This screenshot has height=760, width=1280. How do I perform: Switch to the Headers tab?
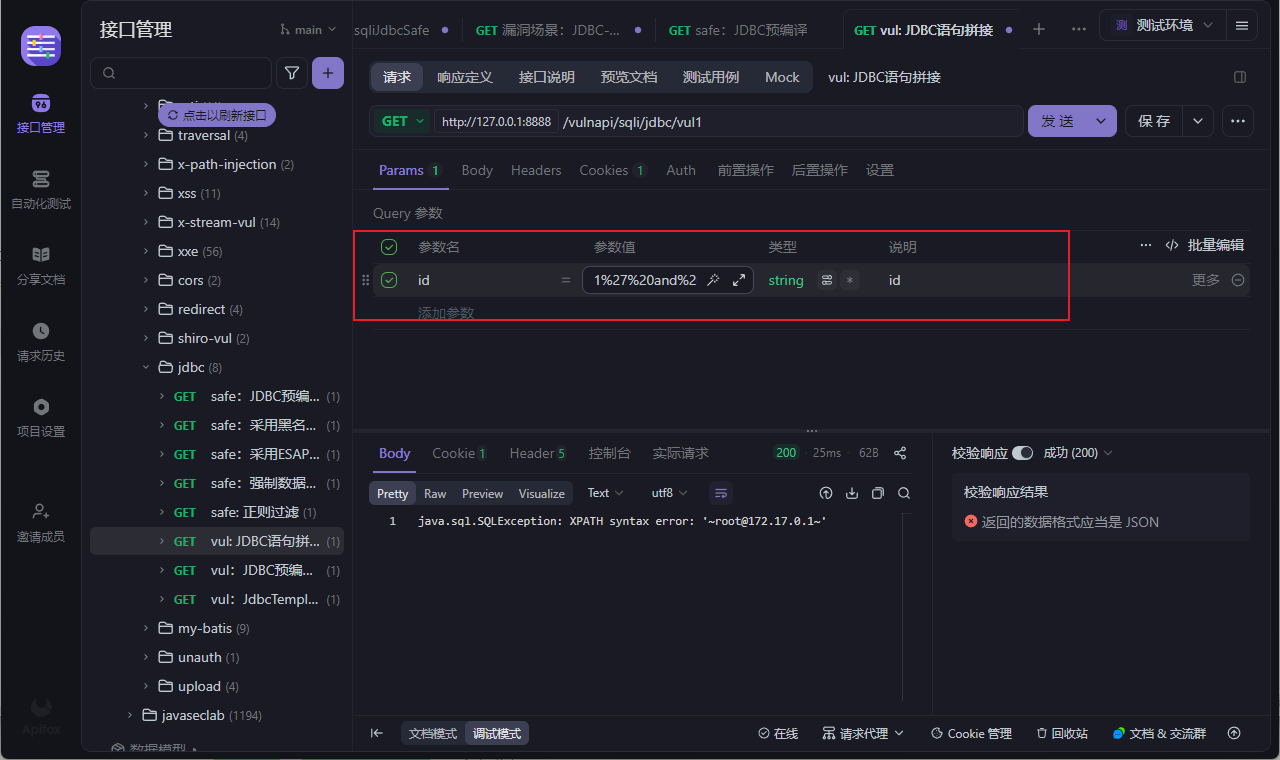(x=536, y=170)
